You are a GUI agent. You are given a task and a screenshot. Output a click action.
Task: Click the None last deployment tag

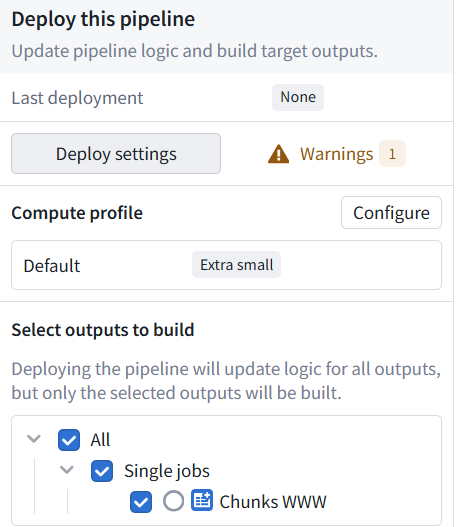pos(298,97)
